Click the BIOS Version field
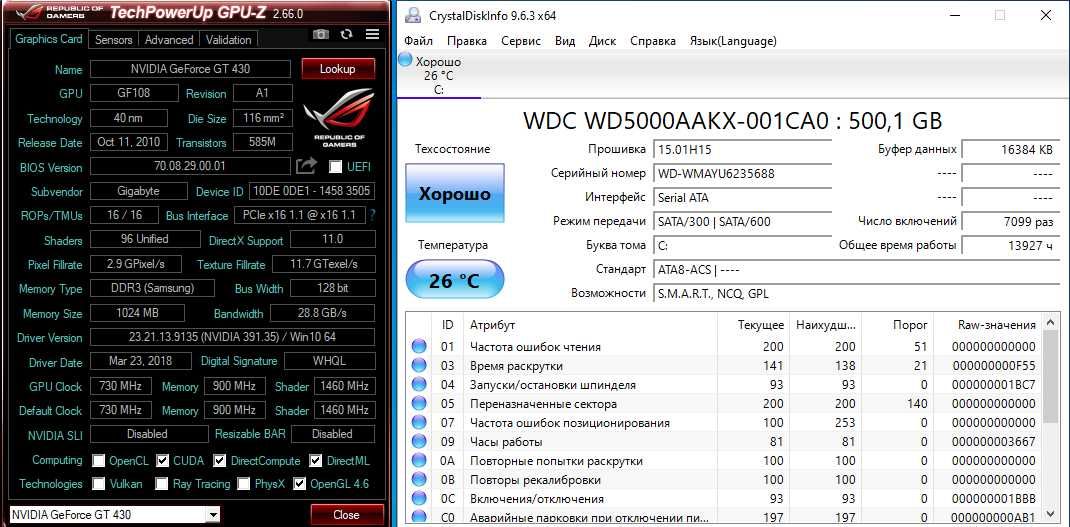Viewport: 1070px width, 527px height. click(190, 166)
